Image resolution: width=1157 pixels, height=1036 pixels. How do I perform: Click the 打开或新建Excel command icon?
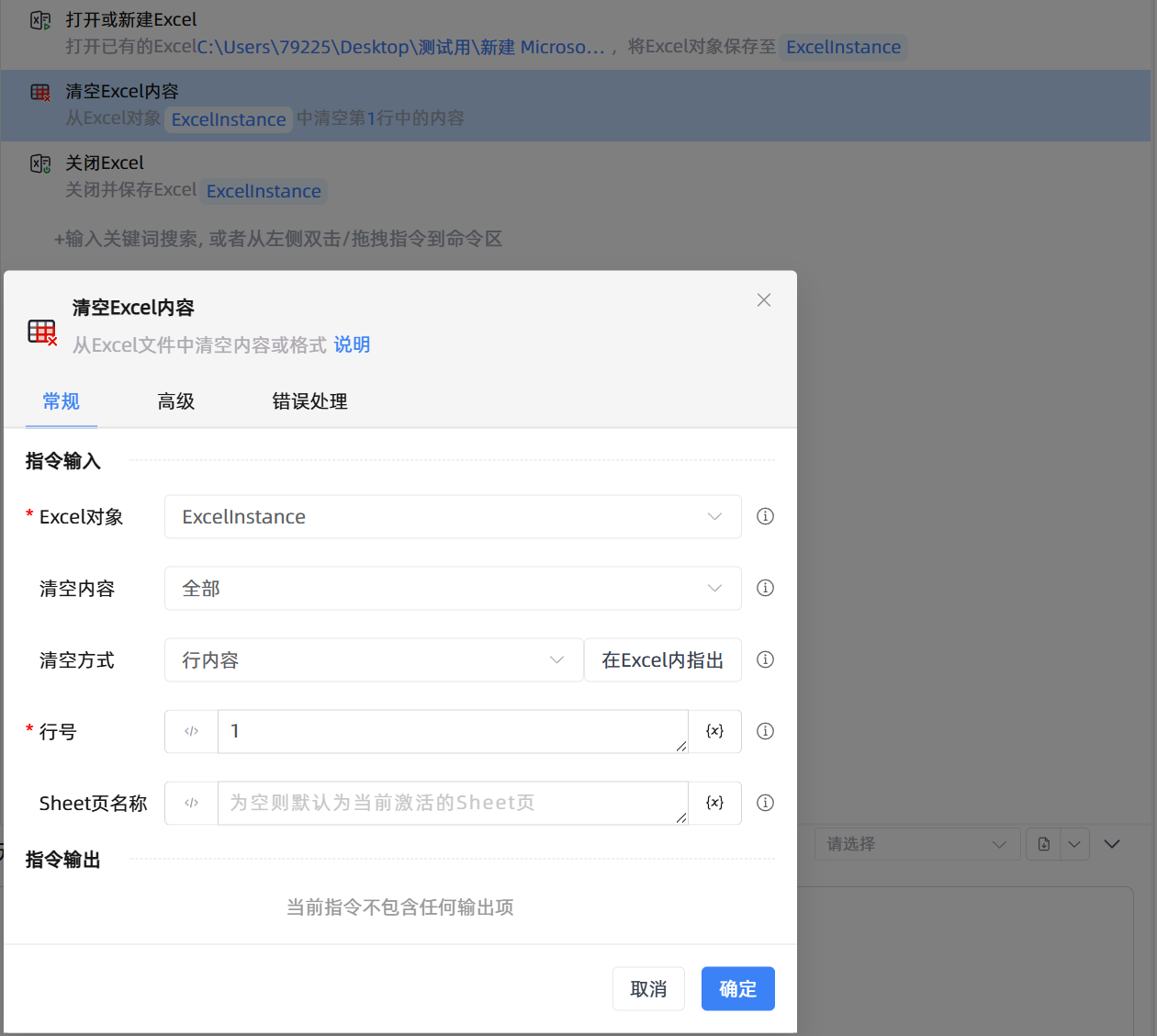pyautogui.click(x=39, y=20)
